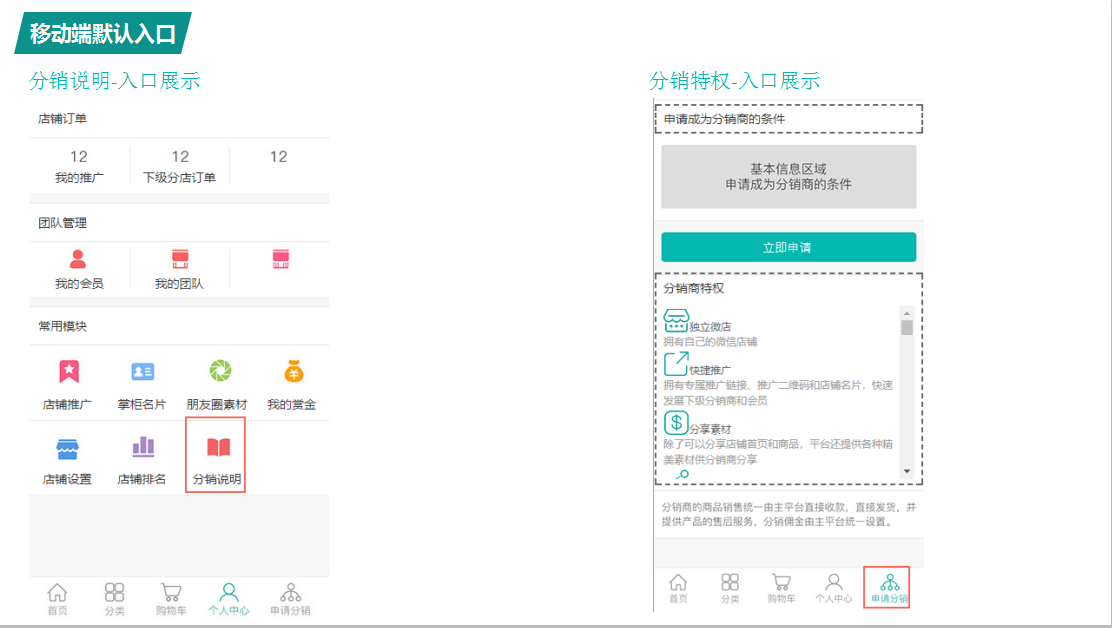Open the 店铺推广 bookmark icon
Viewport: 1112px width, 628px height.
coord(68,372)
